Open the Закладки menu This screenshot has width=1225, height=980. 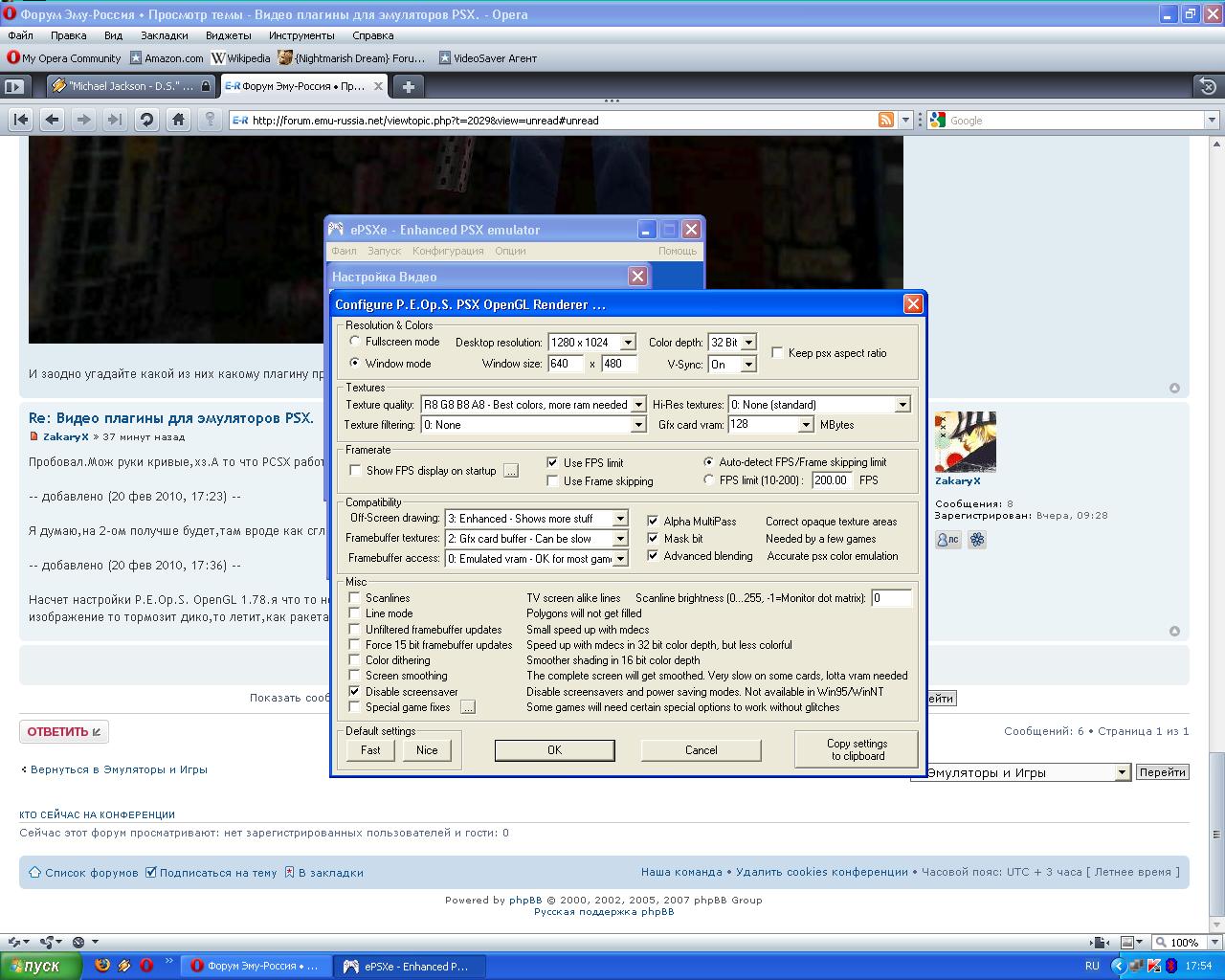pos(164,35)
